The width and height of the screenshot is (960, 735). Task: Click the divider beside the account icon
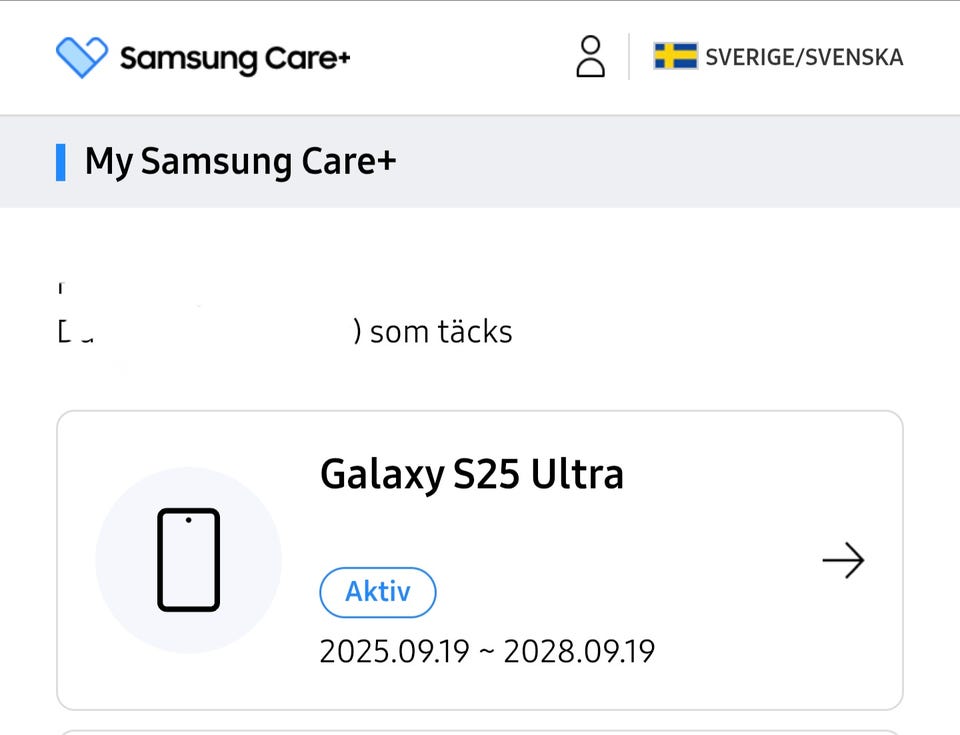(x=629, y=56)
